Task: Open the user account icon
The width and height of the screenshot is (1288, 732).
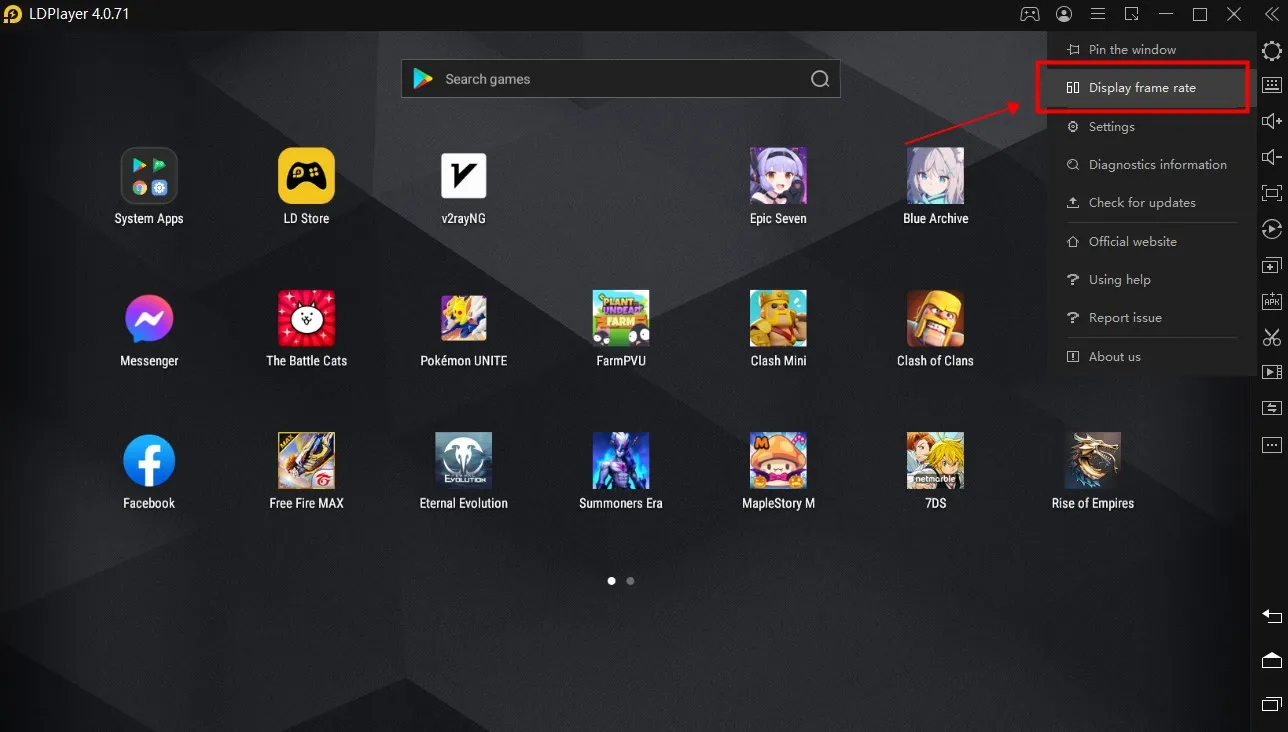Action: (x=1064, y=14)
